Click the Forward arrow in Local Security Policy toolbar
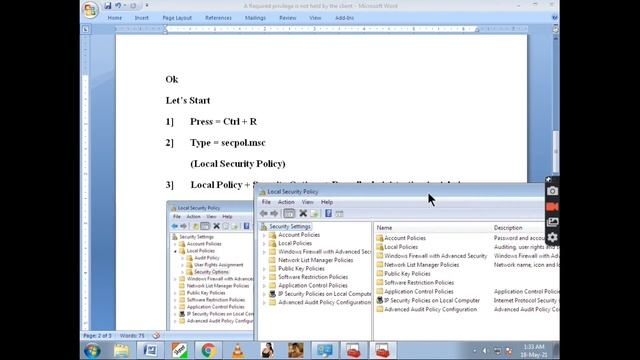This screenshot has width=640, height=360. 274,213
